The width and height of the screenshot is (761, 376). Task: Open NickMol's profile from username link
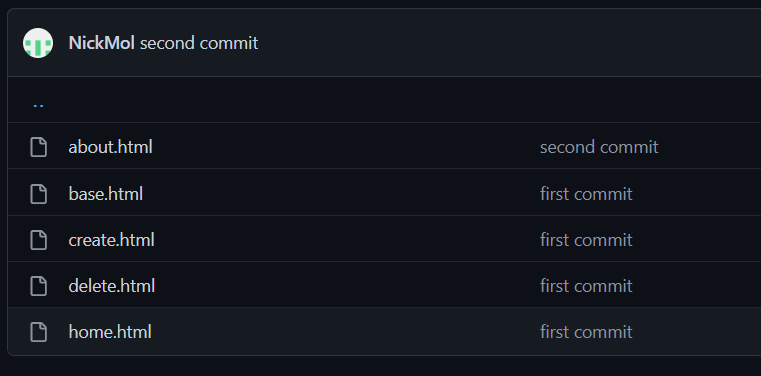(101, 43)
